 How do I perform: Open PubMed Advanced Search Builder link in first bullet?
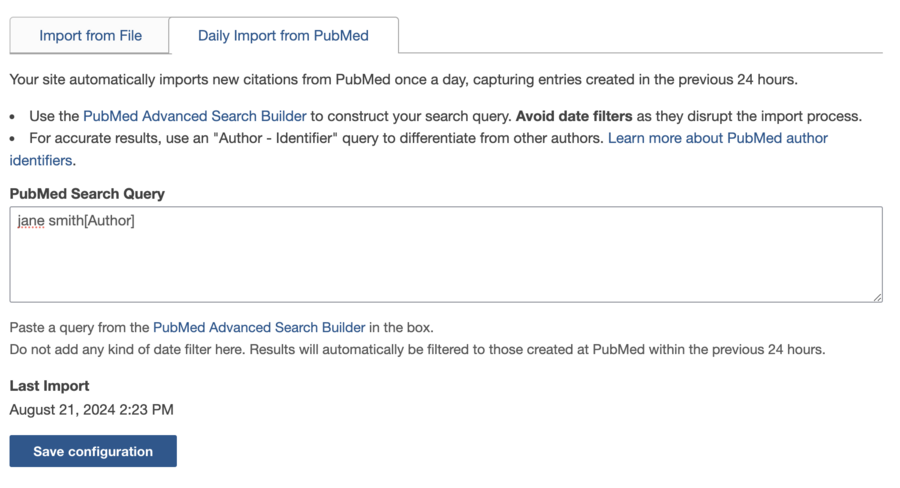[194, 116]
